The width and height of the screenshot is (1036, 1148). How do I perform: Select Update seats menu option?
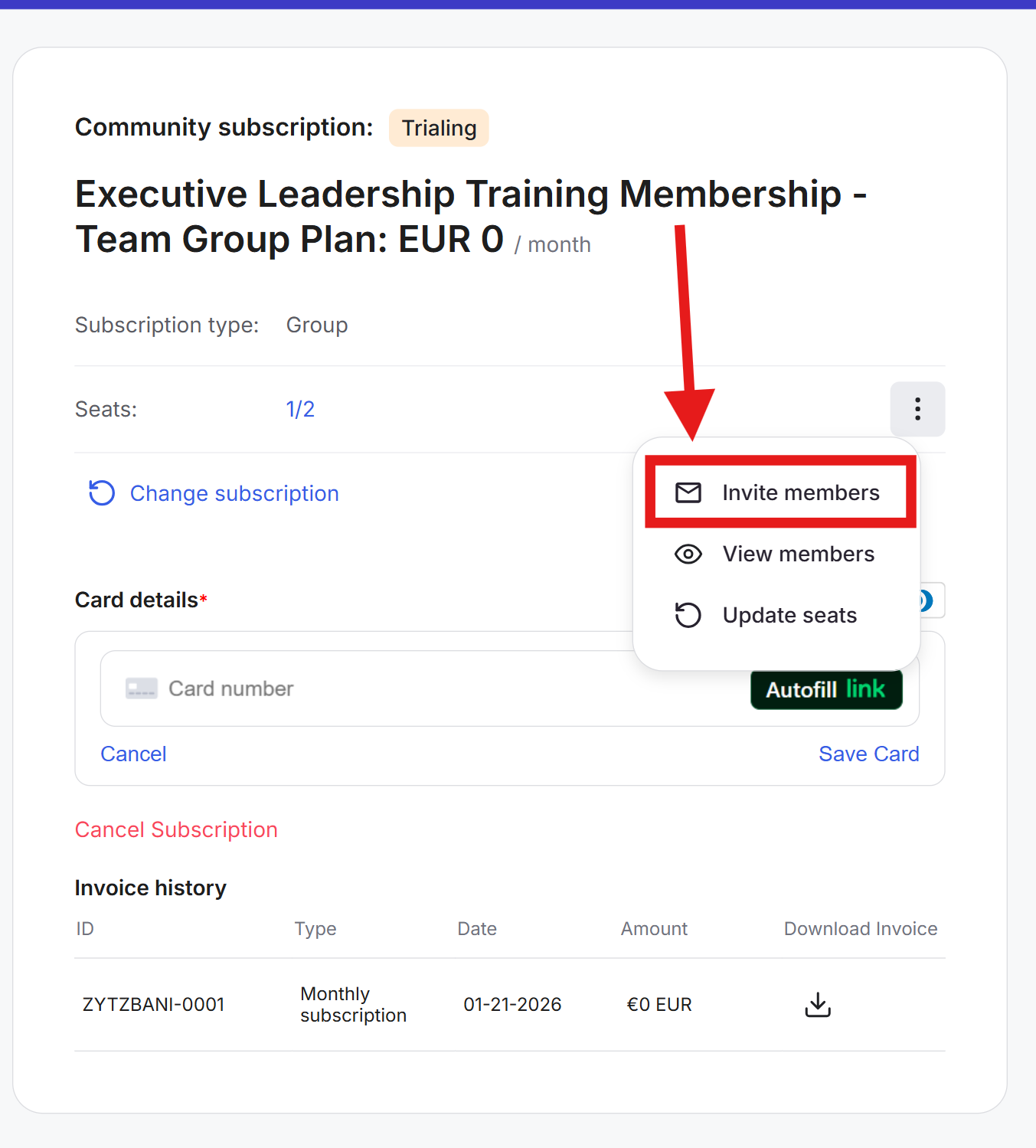(x=789, y=615)
